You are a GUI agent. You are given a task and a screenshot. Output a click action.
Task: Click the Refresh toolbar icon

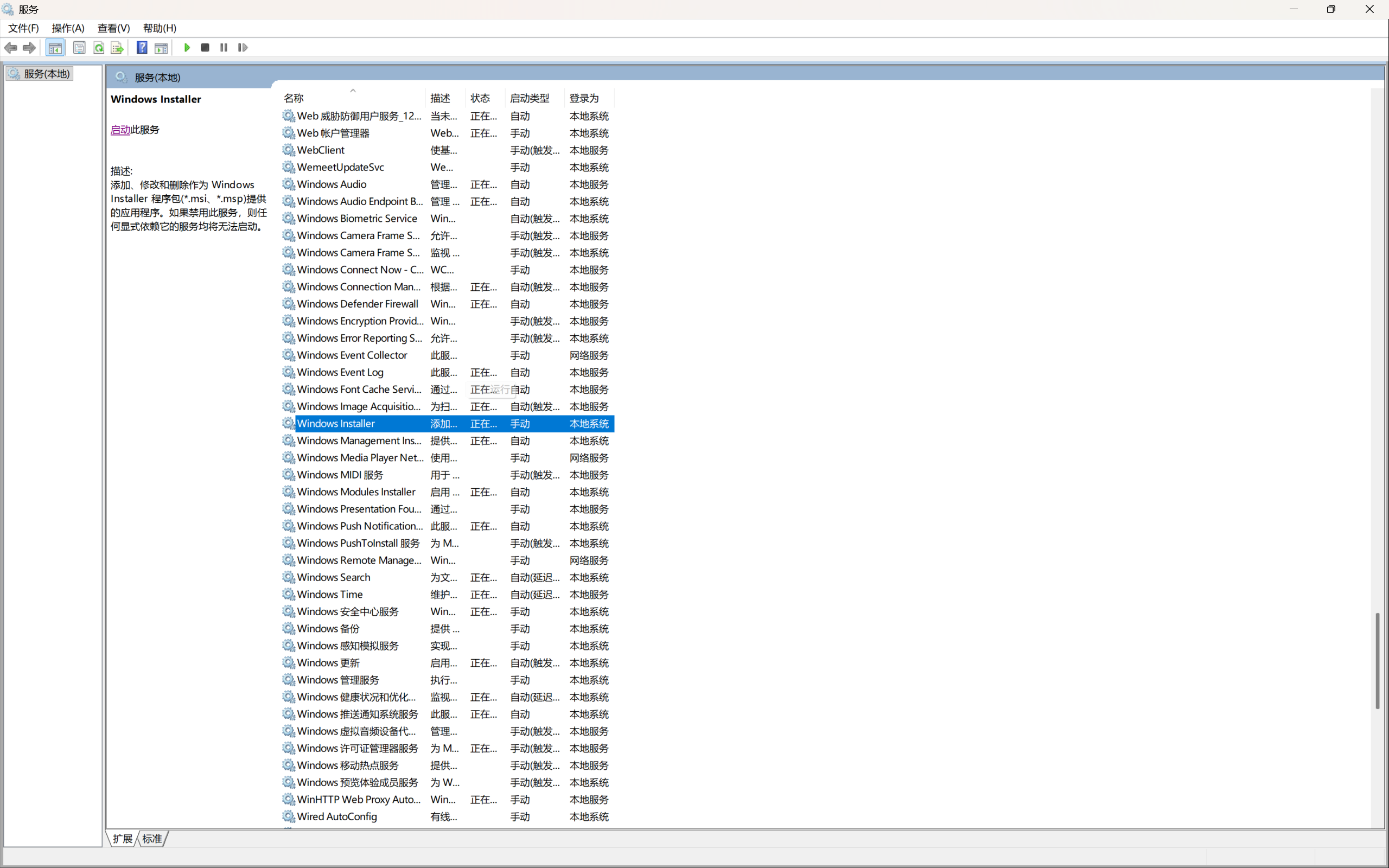[99, 48]
